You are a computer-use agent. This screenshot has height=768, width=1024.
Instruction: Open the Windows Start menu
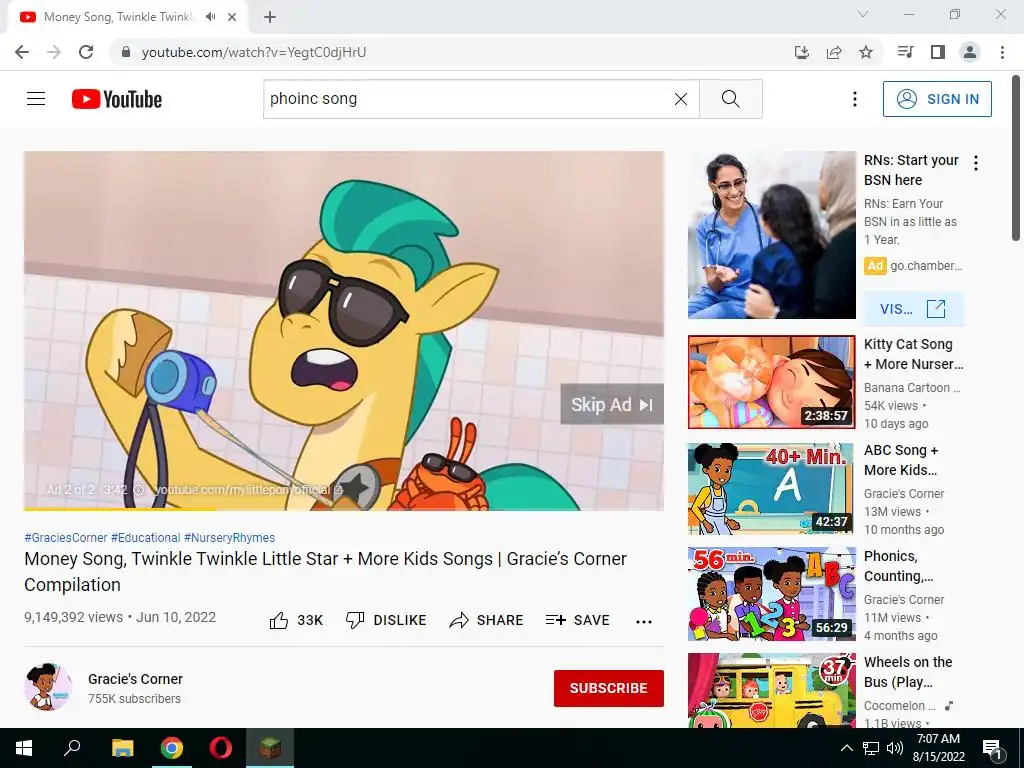coord(24,748)
